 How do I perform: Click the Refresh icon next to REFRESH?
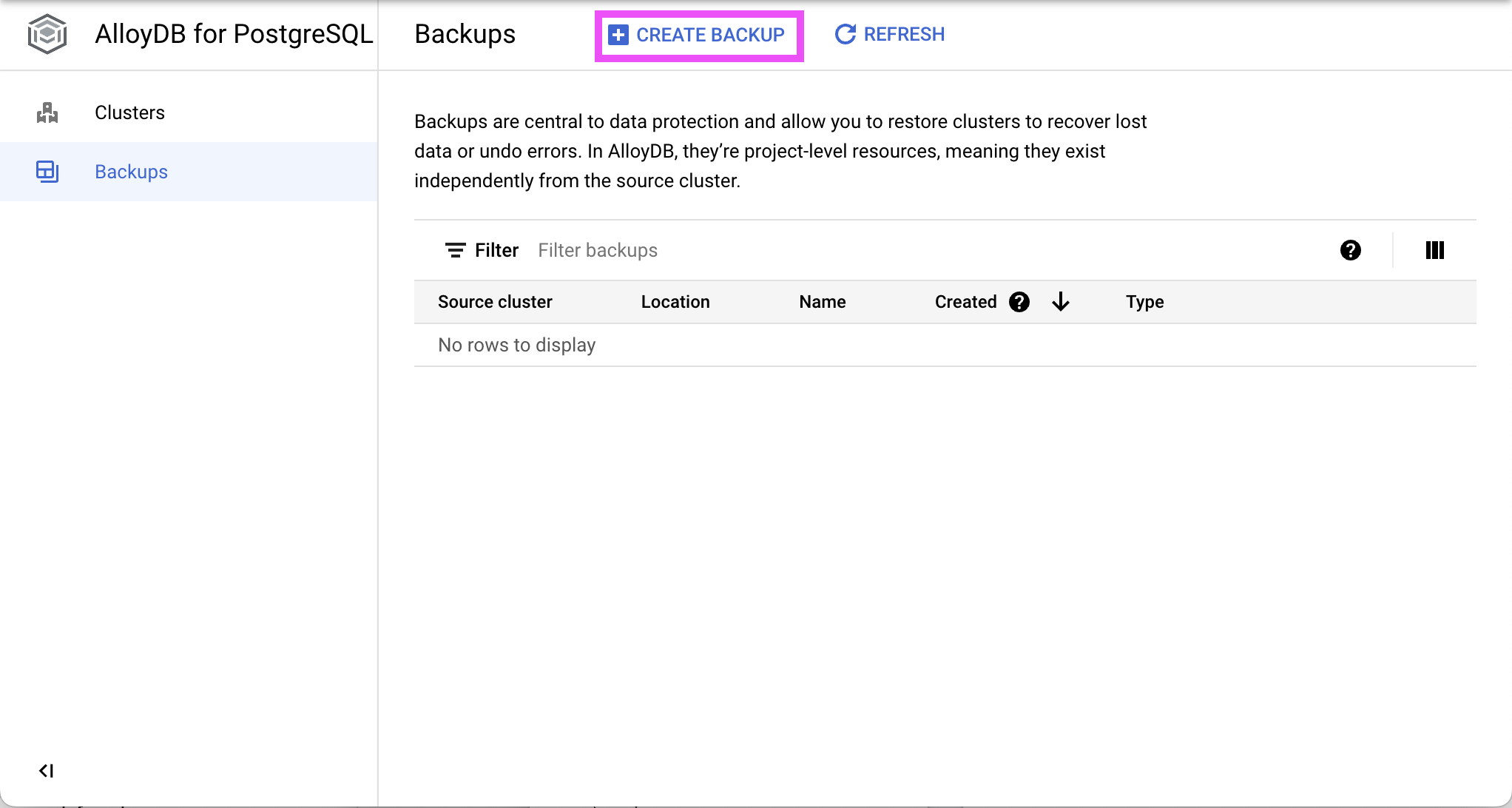click(x=844, y=34)
